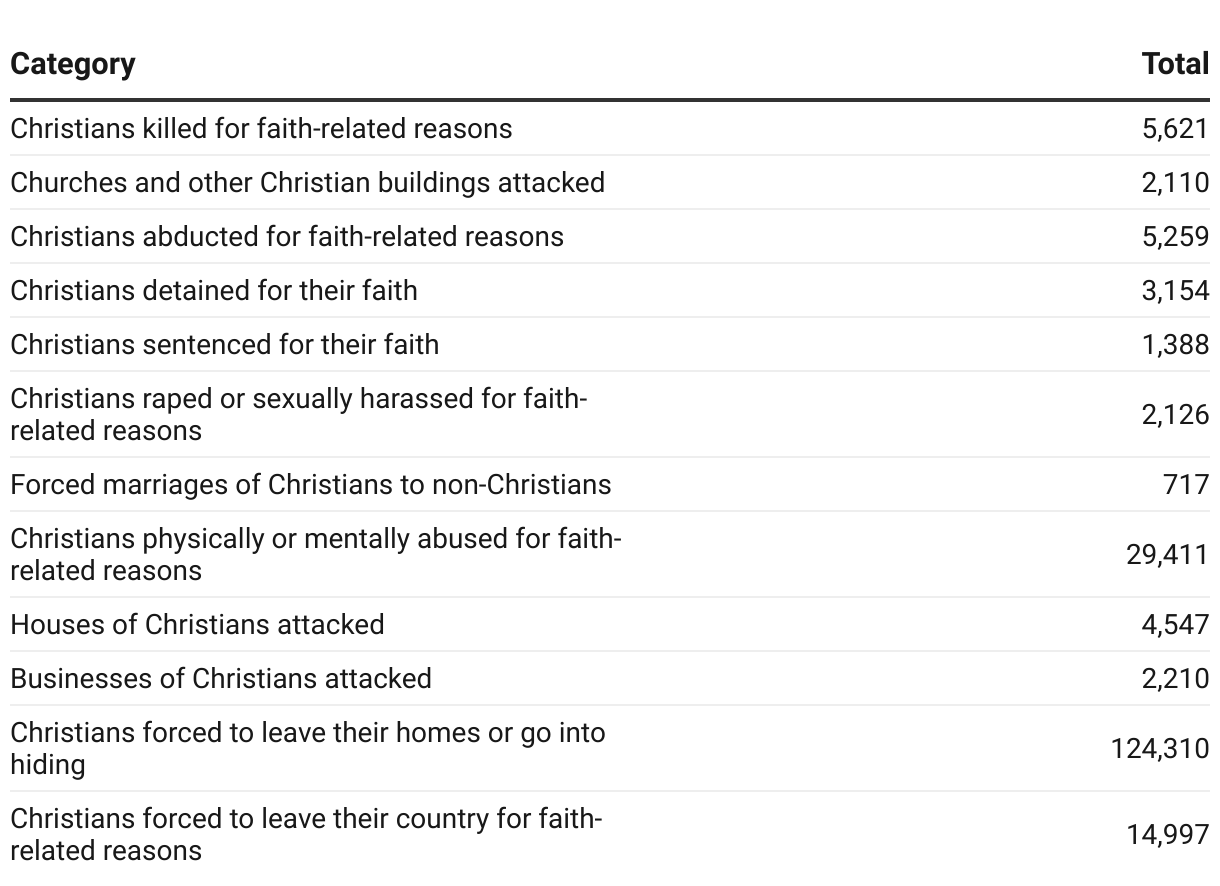Image resolution: width=1220 pixels, height=886 pixels.
Task: Select Christians sentenced for their faith row
Action: (x=610, y=344)
